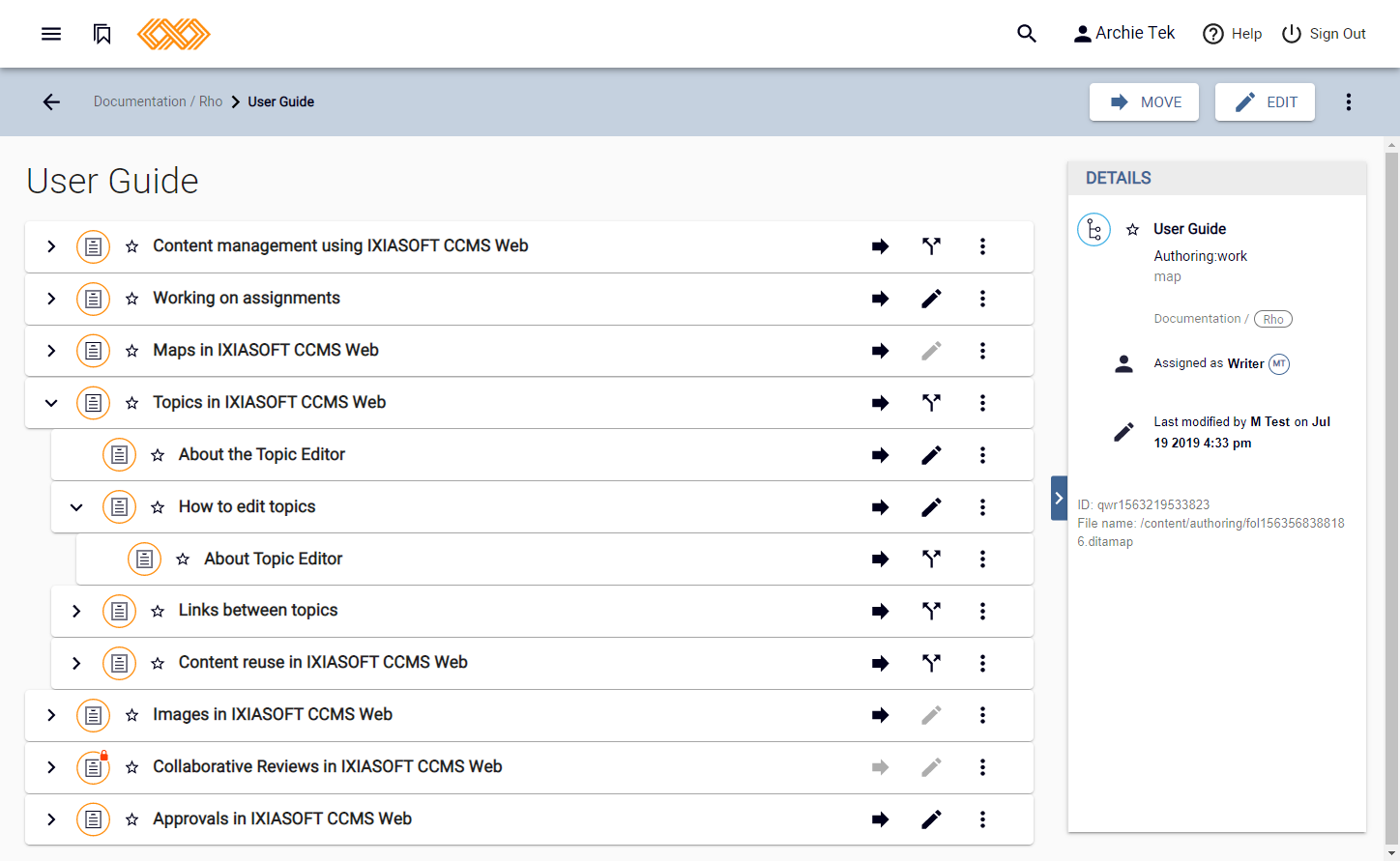The height and width of the screenshot is (861, 1400).
Task: Edit pencil for Working on assignments
Action: [931, 299]
